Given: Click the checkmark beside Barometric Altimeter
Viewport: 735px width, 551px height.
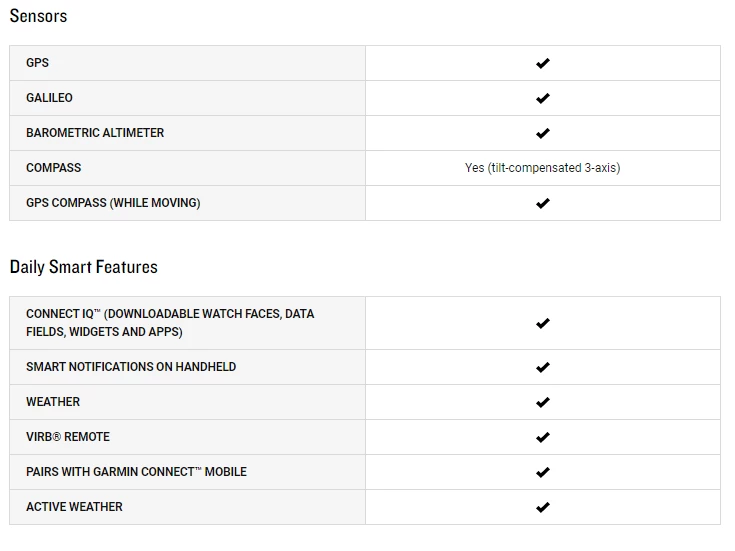Looking at the screenshot, I should tap(543, 133).
